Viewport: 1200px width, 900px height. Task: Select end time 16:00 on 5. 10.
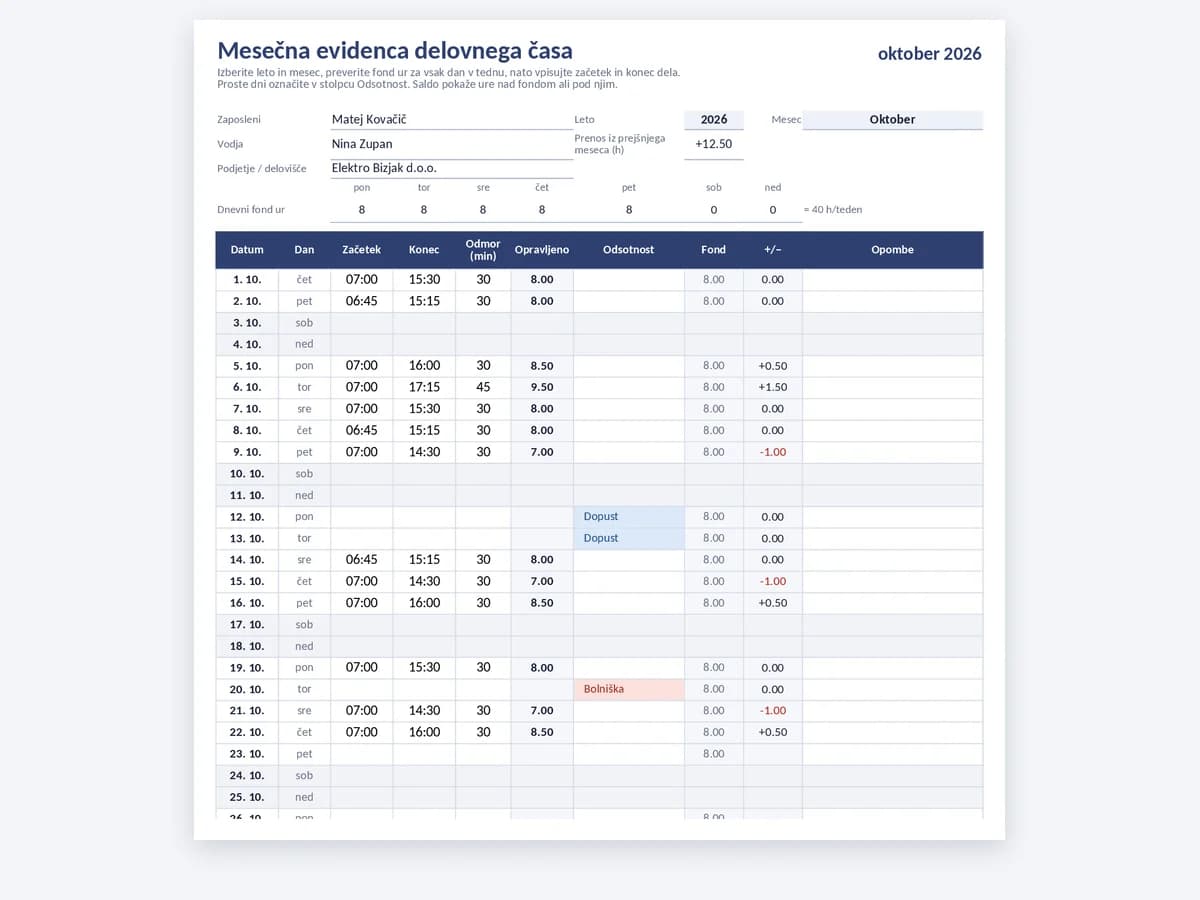coord(424,366)
